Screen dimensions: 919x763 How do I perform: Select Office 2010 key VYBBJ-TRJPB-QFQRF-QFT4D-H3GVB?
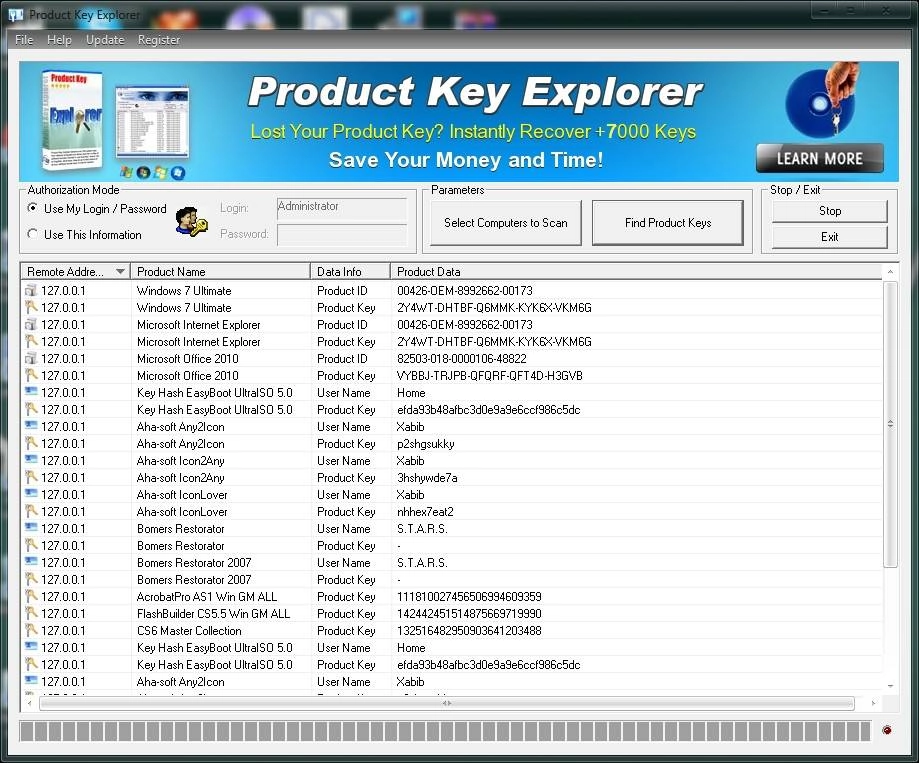click(x=489, y=376)
